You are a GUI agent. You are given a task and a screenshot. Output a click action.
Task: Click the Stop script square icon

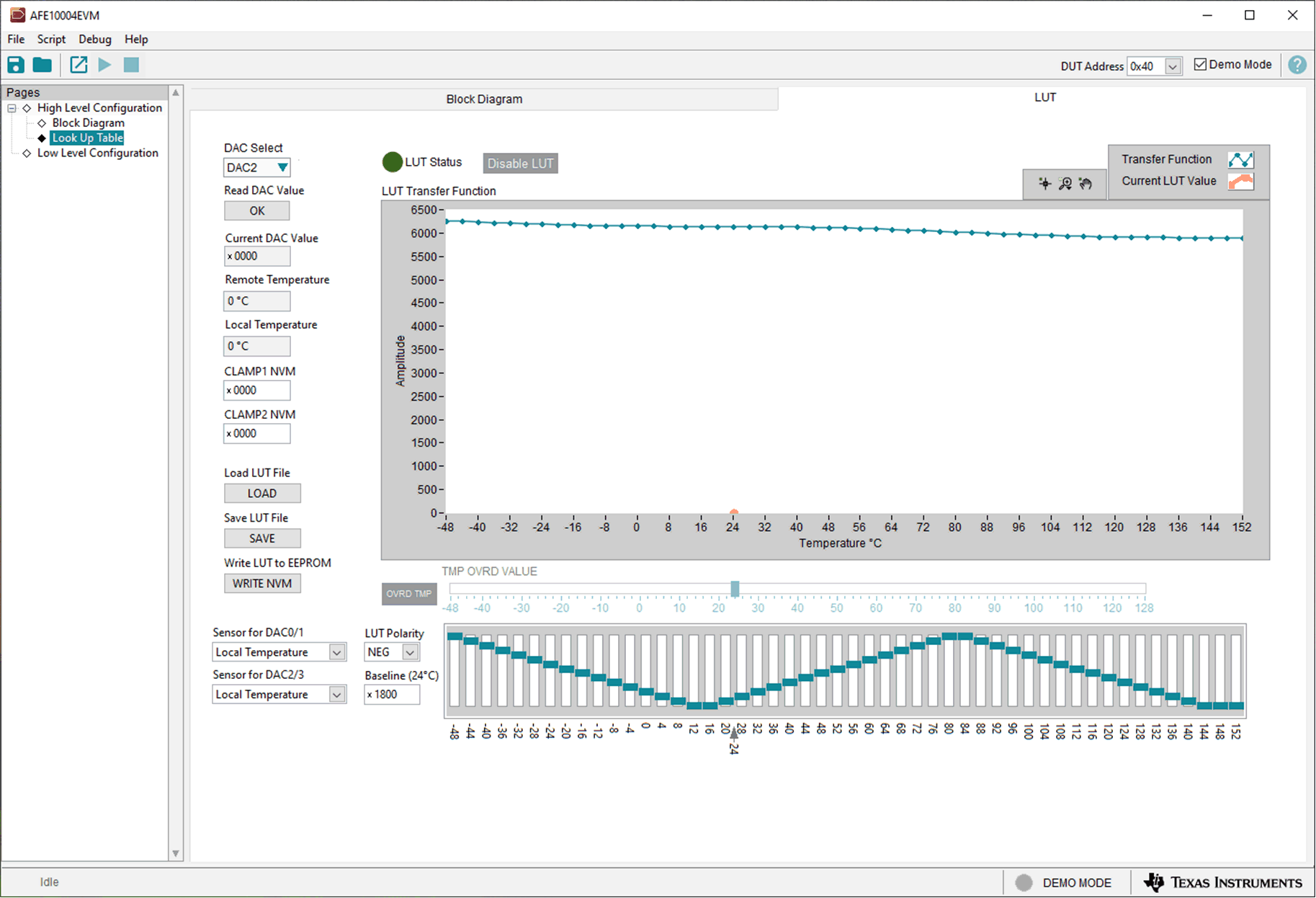pyautogui.click(x=131, y=65)
